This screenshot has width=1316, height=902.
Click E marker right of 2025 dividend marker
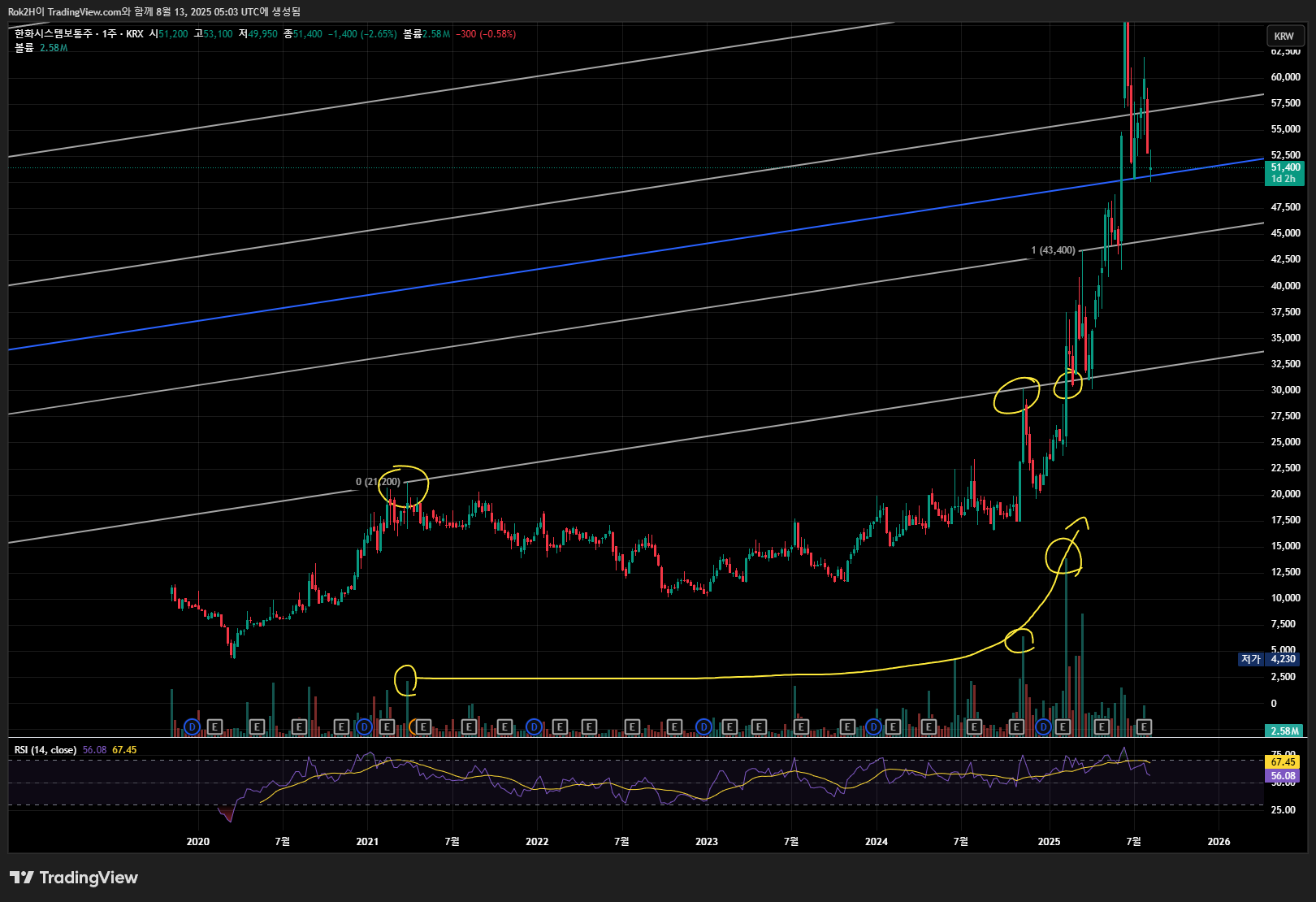(x=1063, y=726)
